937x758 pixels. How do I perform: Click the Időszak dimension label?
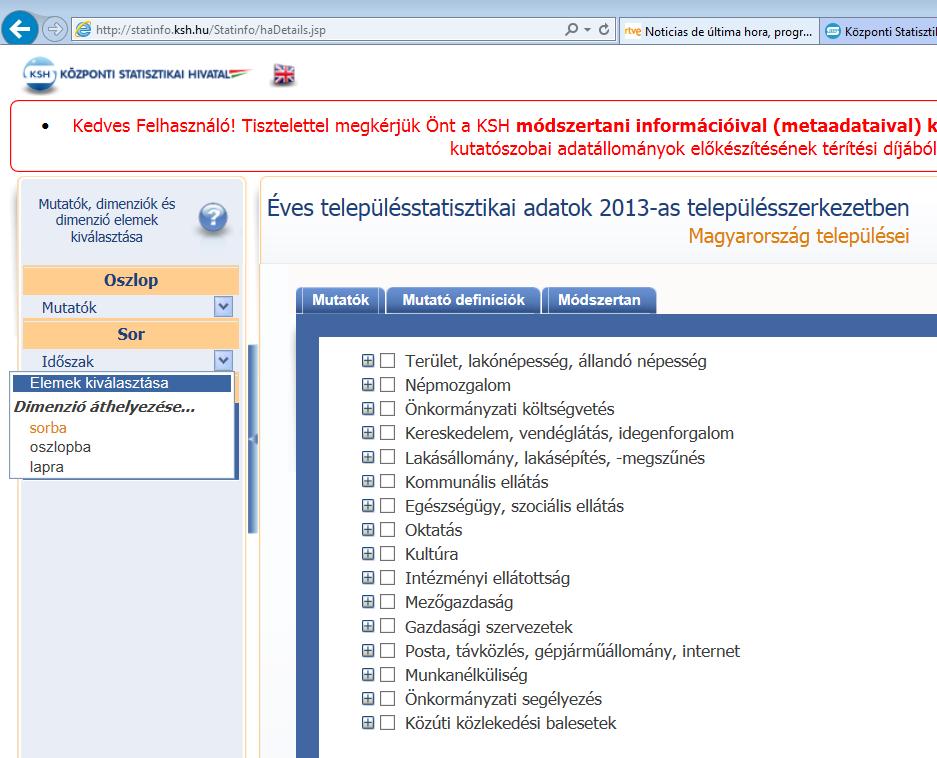[x=68, y=362]
